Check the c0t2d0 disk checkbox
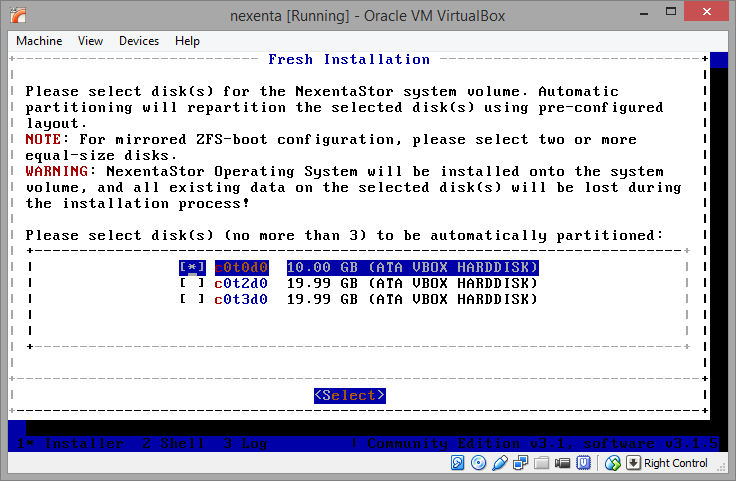 [x=192, y=283]
